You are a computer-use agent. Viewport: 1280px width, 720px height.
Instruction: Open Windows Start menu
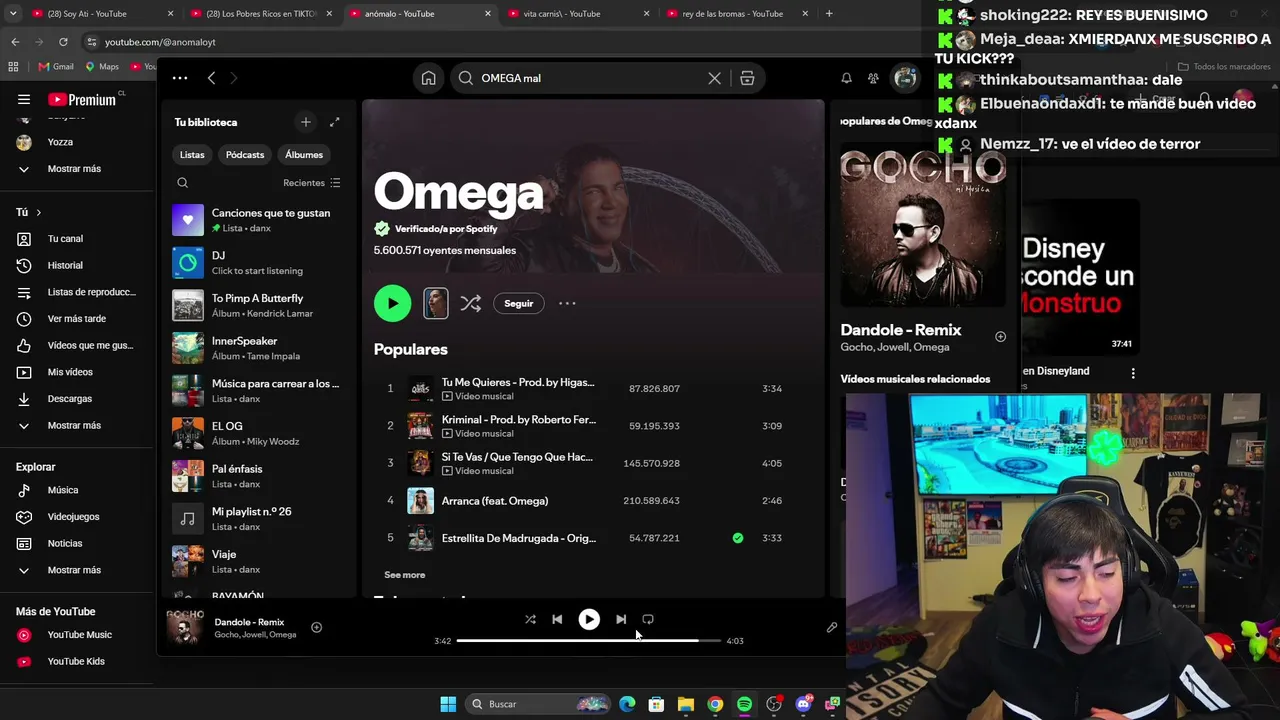[x=448, y=704]
